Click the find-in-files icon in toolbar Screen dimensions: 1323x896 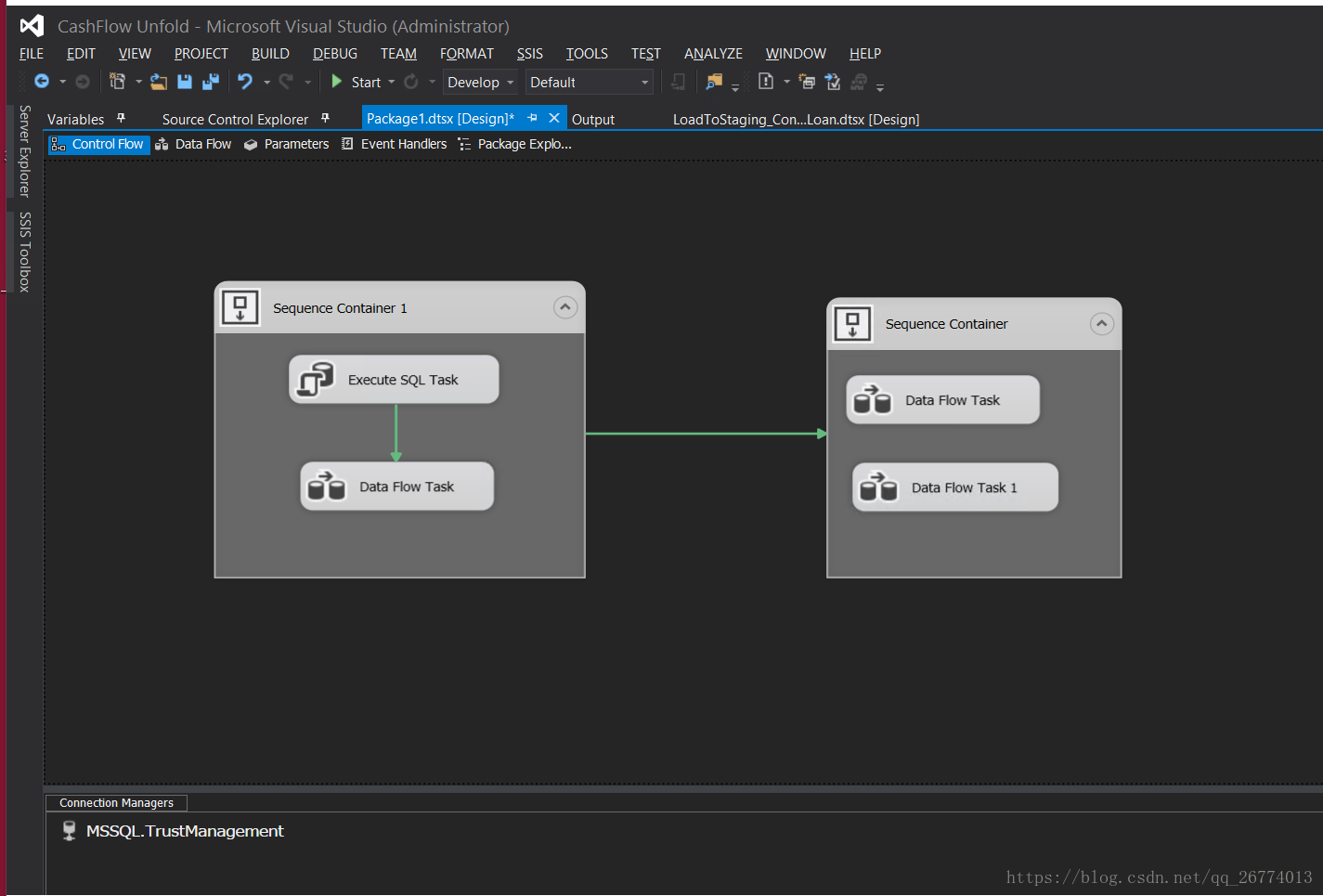pyautogui.click(x=714, y=82)
